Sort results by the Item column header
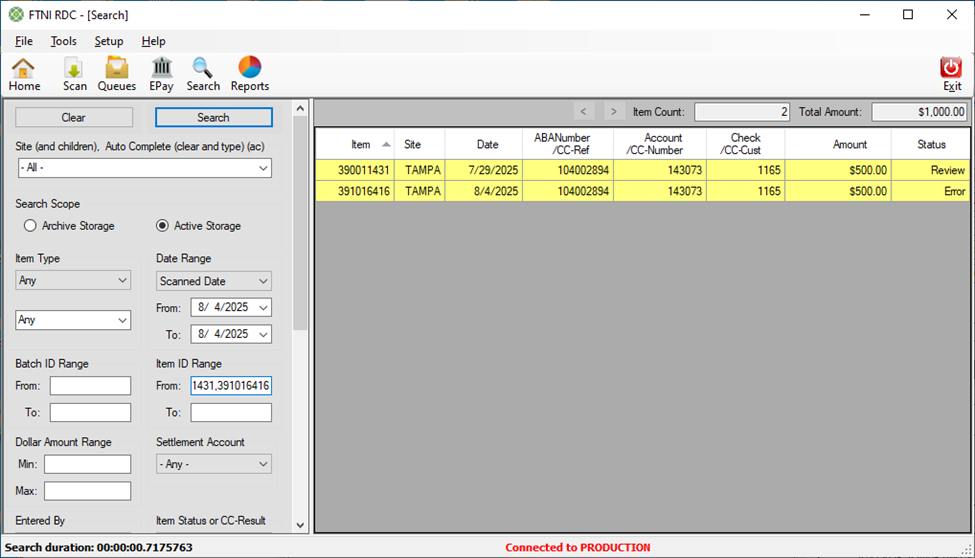Screen dimensions: 975x558 click(360, 145)
